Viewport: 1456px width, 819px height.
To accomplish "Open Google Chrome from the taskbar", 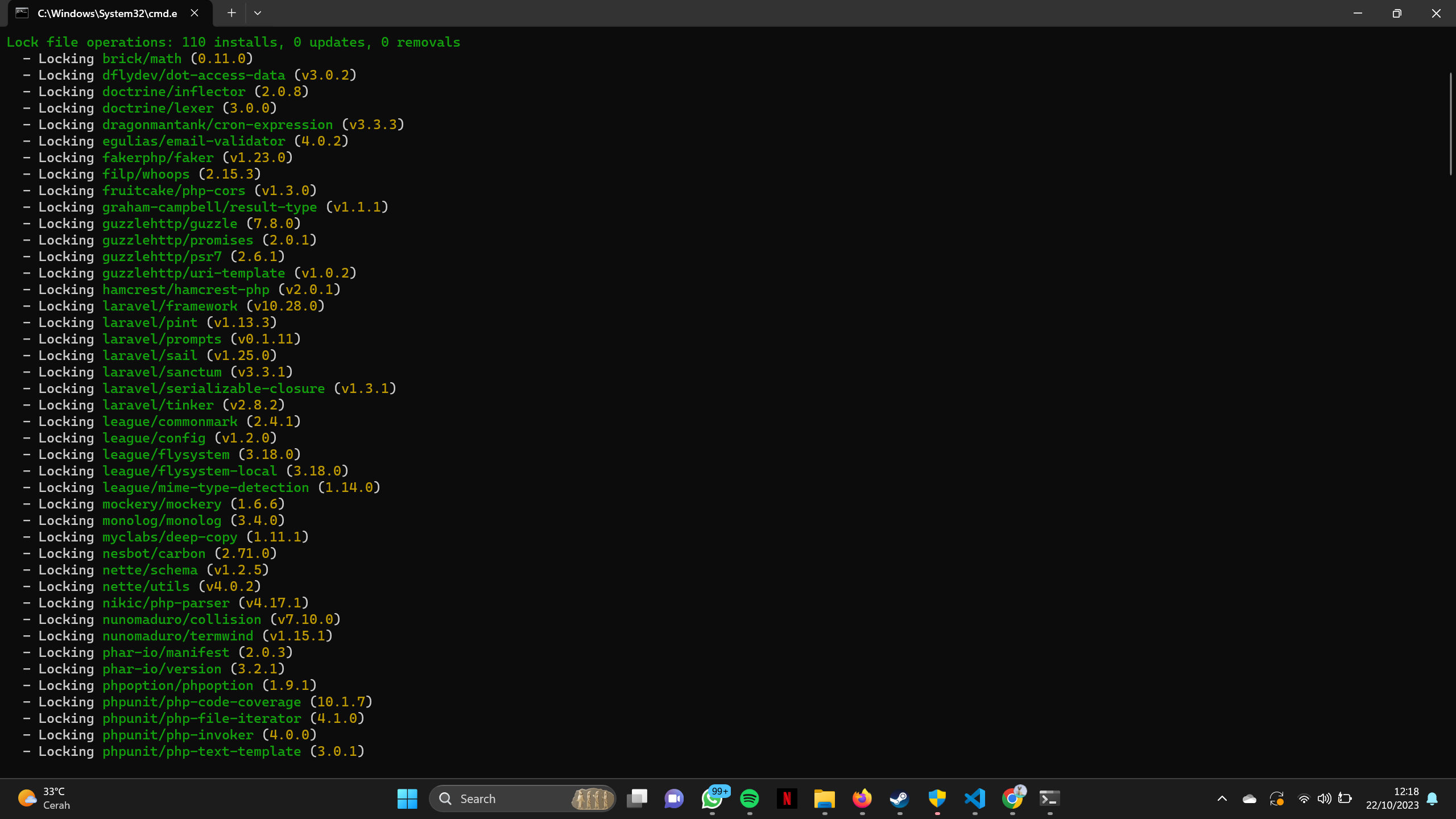I will [x=1012, y=799].
